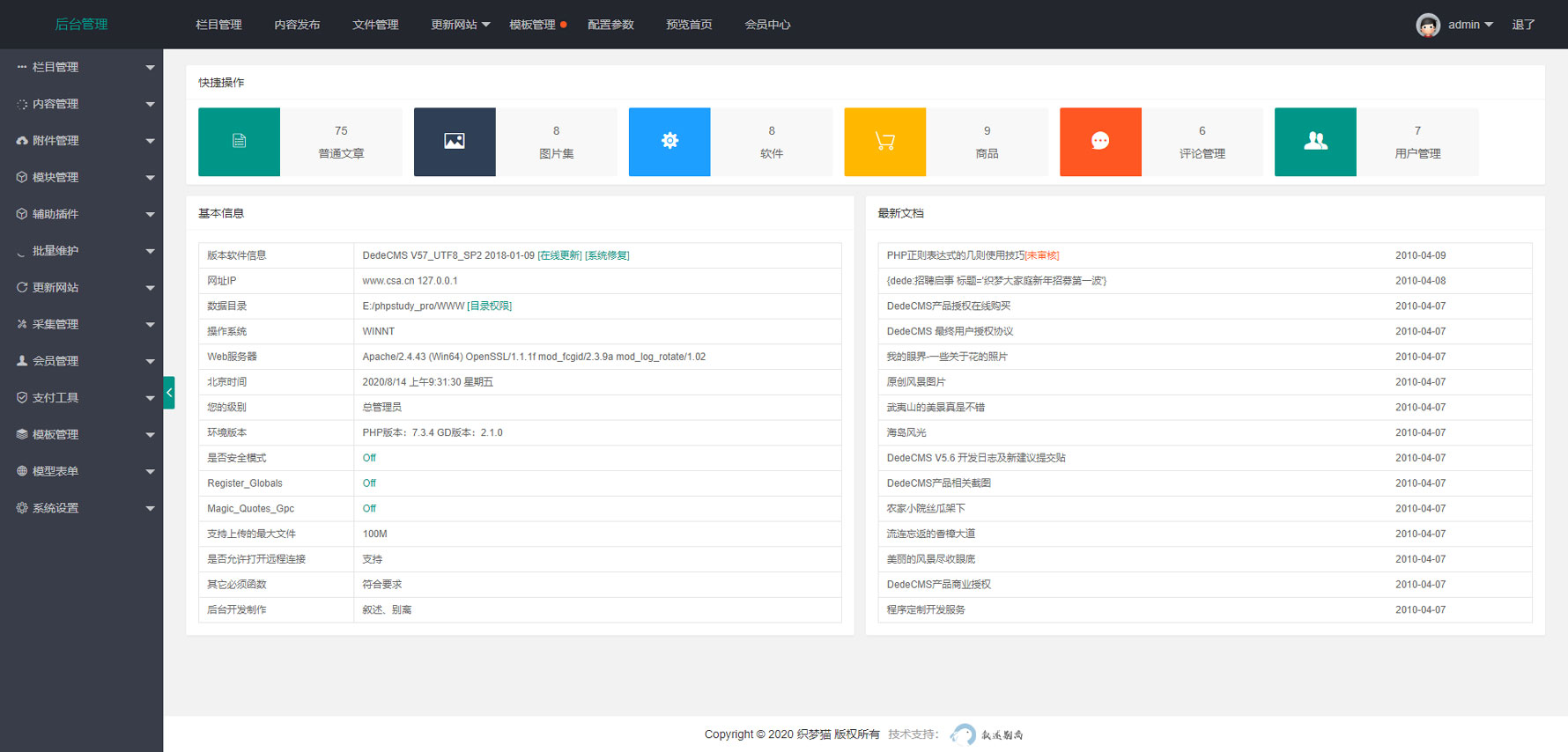Click the 是否安全模式 Off value
The image size is (1568, 752).
[369, 458]
